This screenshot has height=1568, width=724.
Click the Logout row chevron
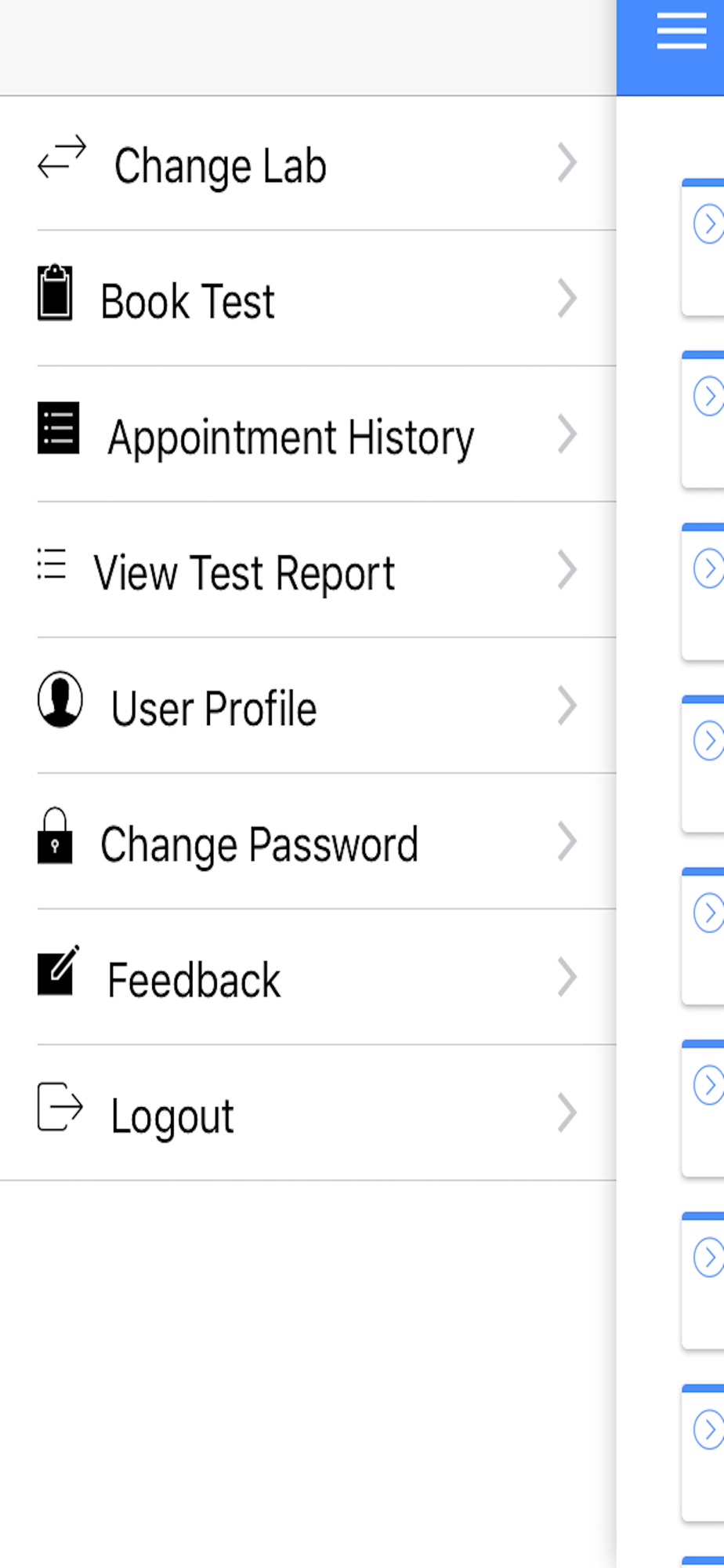pos(567,1112)
